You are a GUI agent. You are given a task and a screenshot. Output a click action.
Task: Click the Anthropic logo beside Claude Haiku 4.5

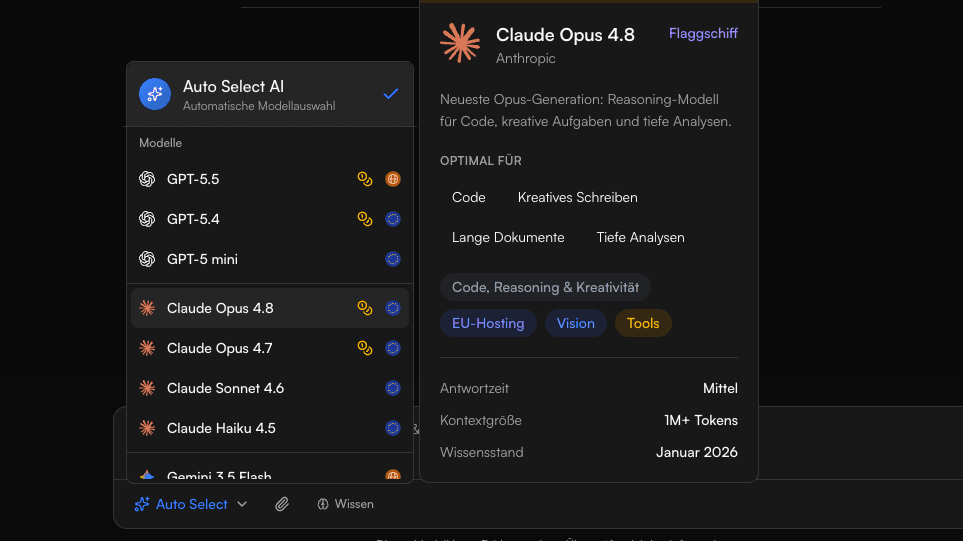pos(147,427)
